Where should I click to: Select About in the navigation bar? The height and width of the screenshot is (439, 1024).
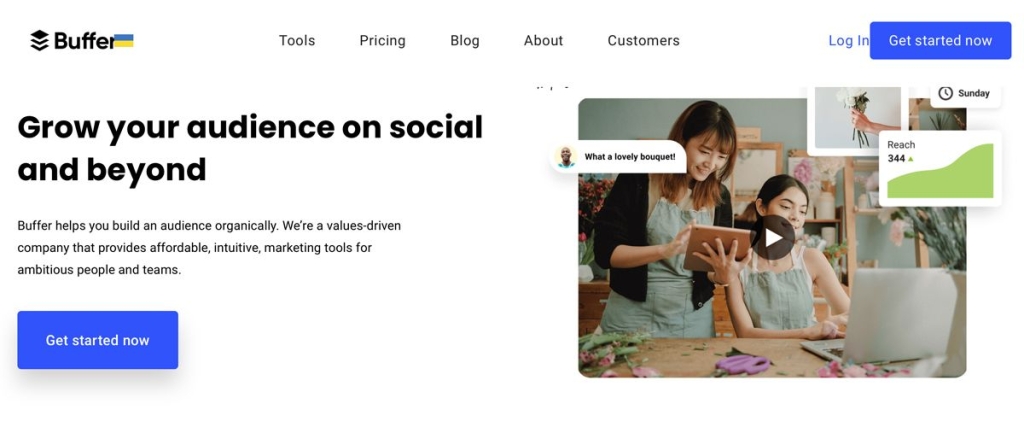(x=543, y=41)
